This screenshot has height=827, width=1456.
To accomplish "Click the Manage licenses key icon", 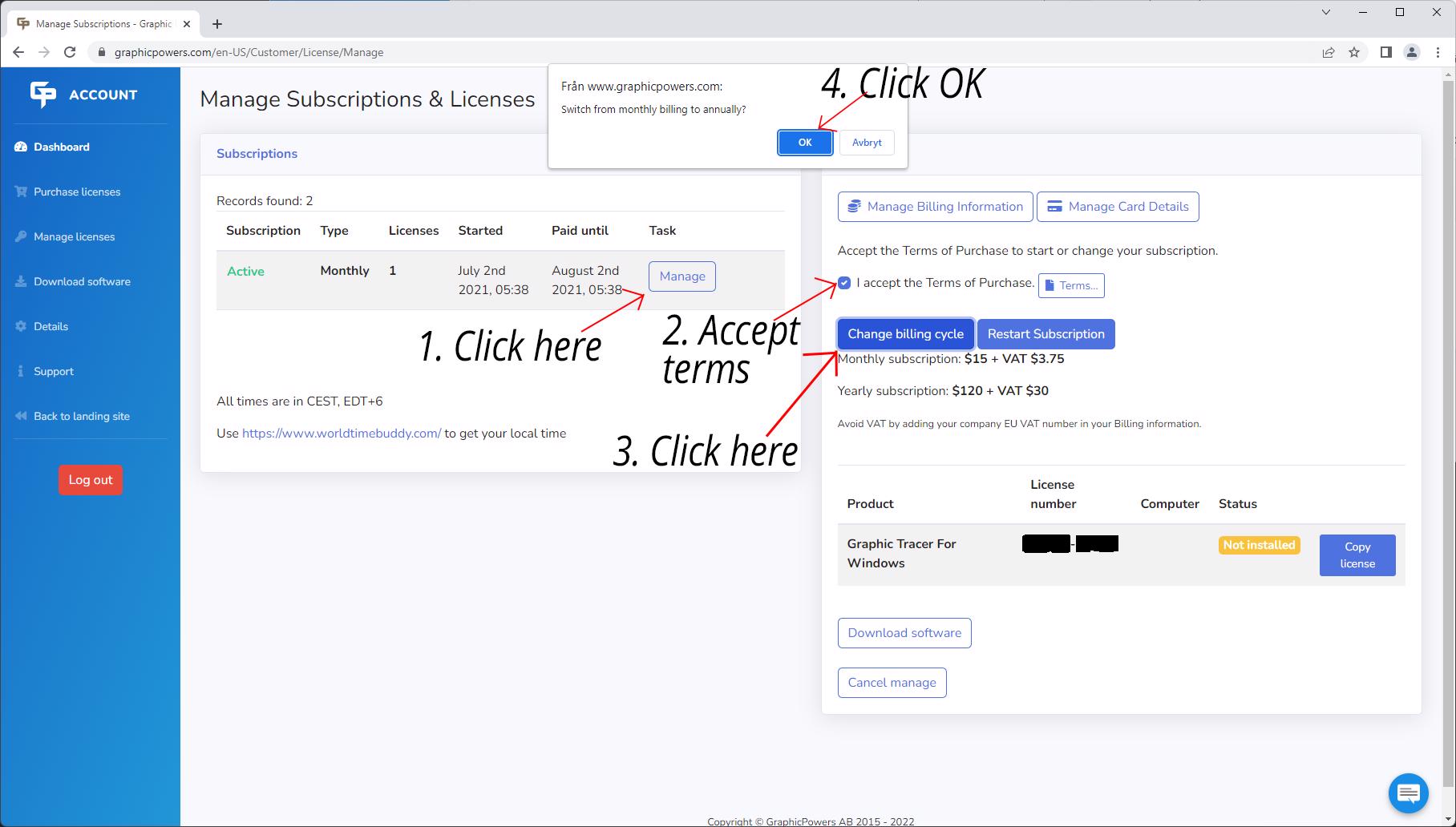I will (21, 236).
